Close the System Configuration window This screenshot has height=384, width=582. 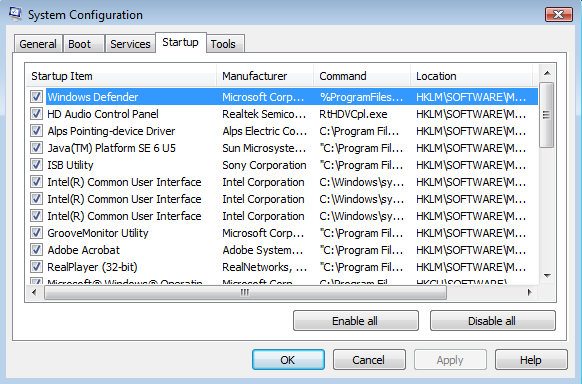pyautogui.click(x=558, y=14)
